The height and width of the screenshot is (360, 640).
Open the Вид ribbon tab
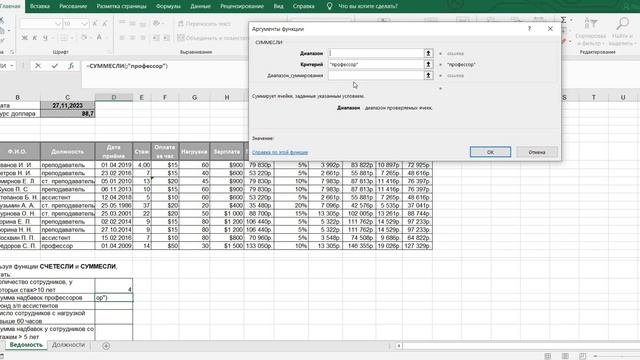click(278, 6)
